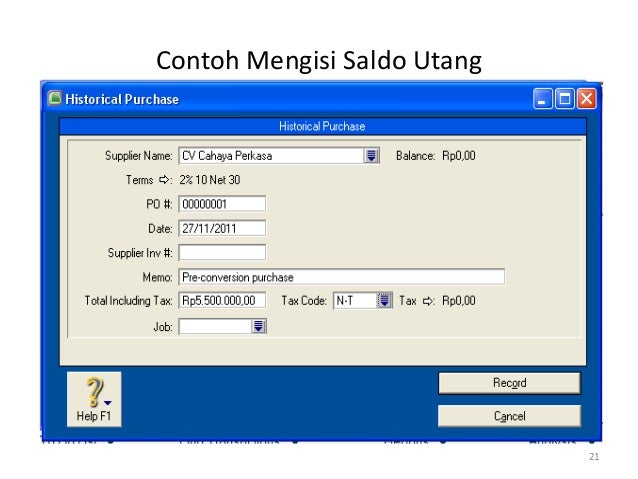Click the blue Historical Purchase header bar

click(323, 126)
